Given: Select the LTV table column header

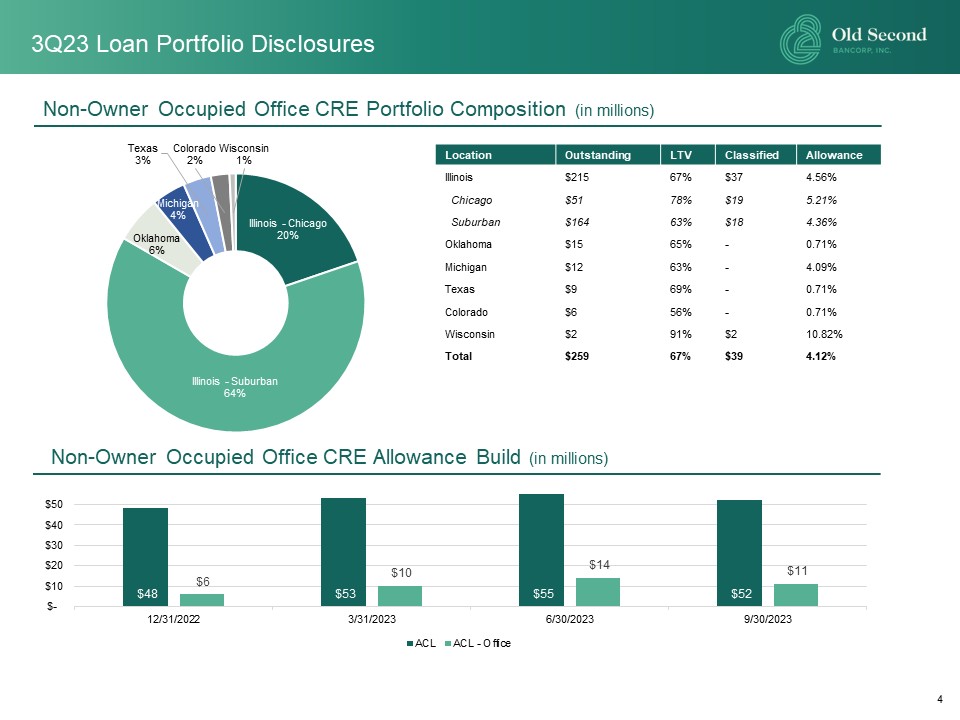Looking at the screenshot, I should 677,155.
